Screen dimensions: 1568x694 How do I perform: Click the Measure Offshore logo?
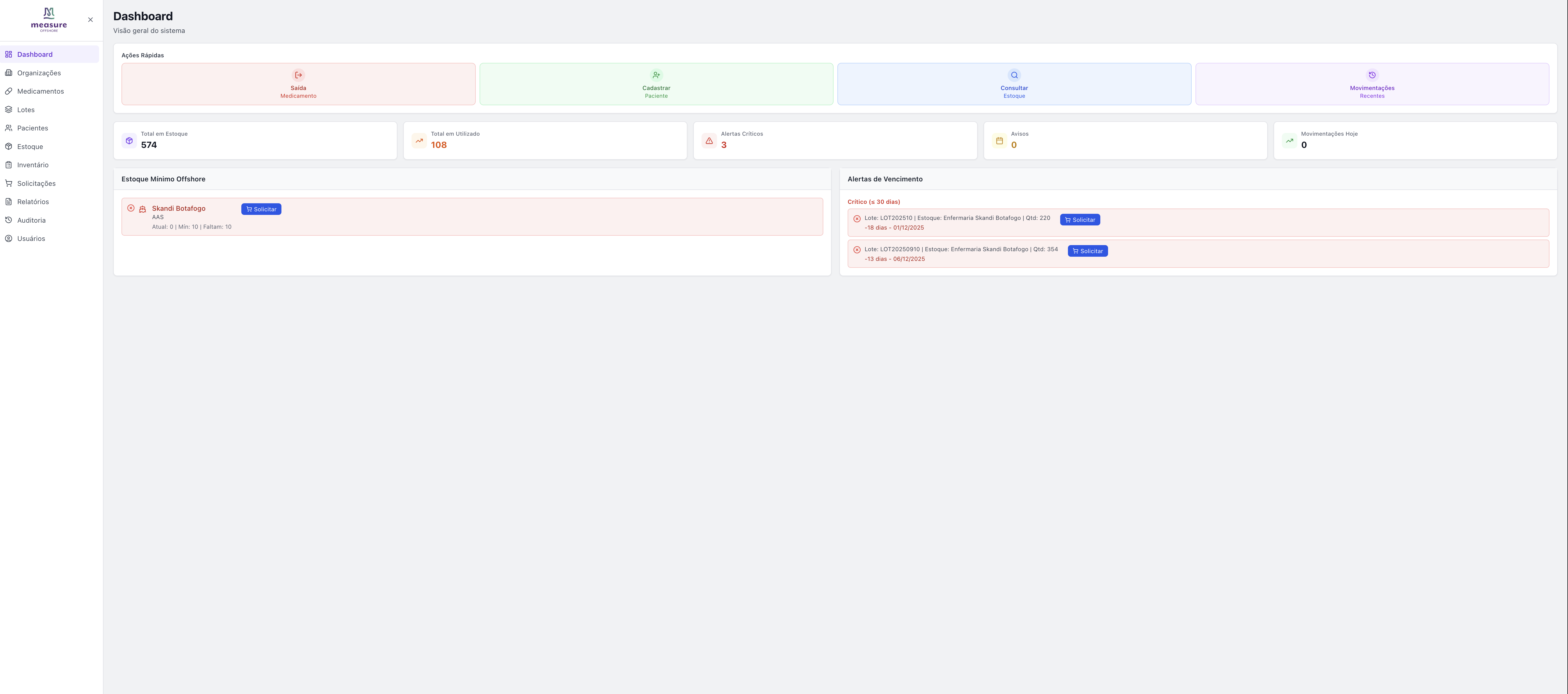[49, 19]
